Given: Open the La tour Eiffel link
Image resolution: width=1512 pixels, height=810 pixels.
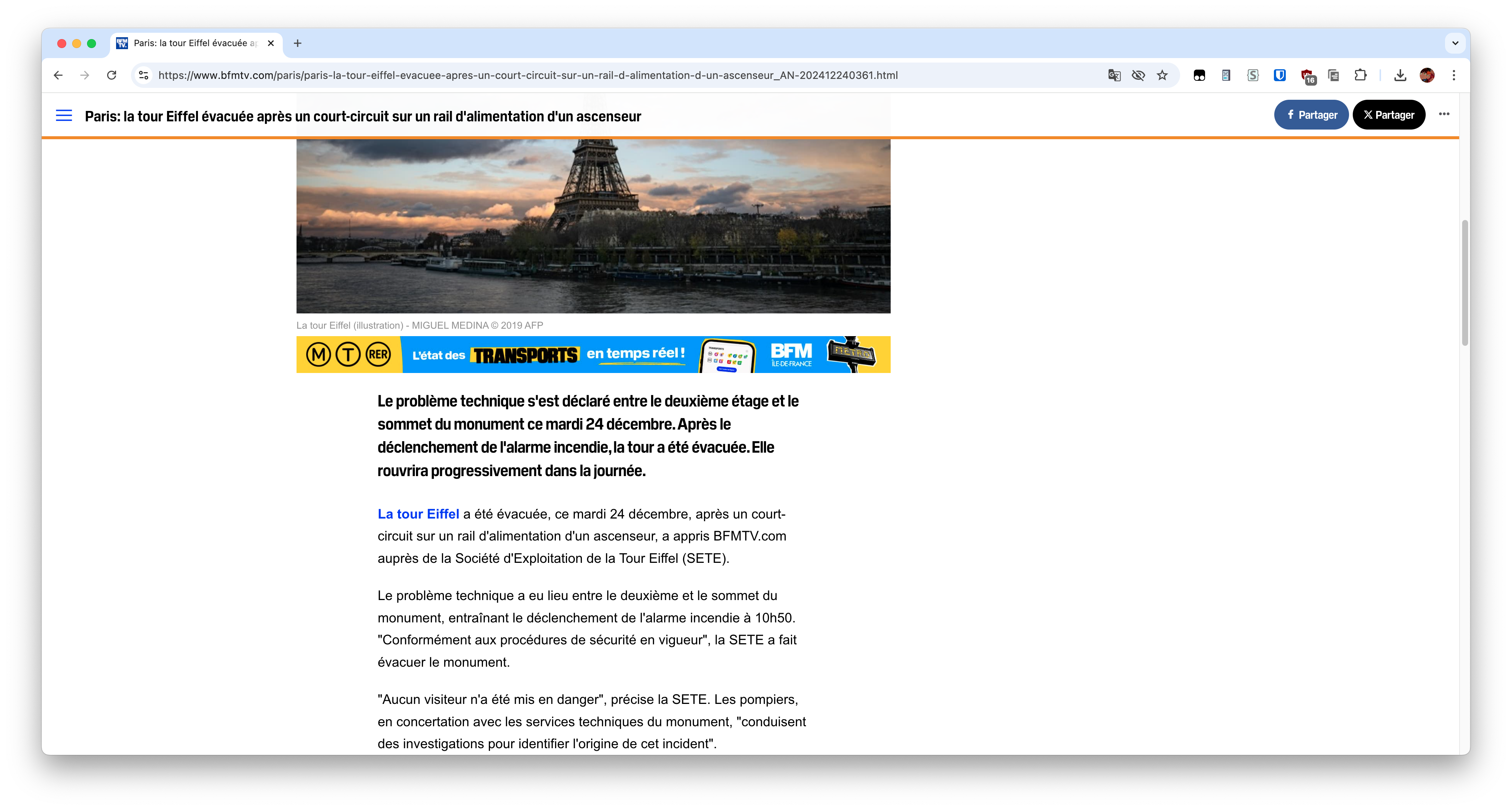Looking at the screenshot, I should point(418,514).
